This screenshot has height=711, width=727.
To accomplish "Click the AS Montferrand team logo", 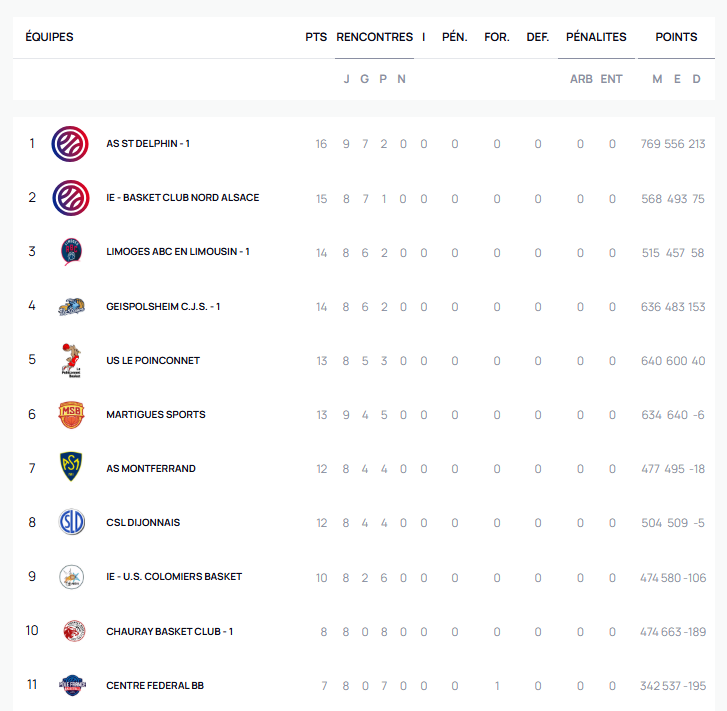I will [x=70, y=468].
